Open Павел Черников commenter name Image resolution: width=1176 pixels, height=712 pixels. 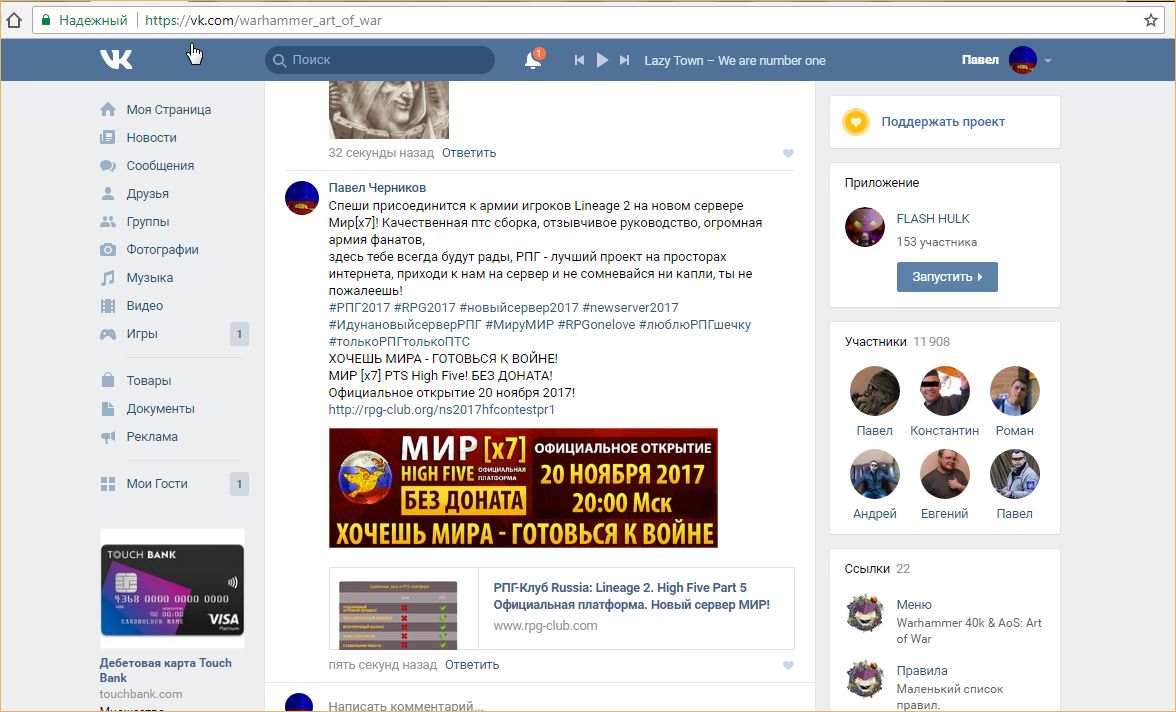pyautogui.click(x=377, y=188)
